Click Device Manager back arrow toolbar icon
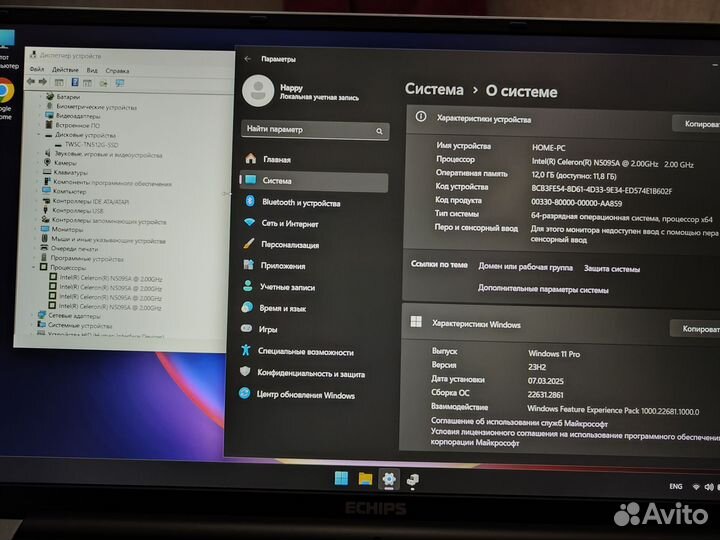 [x=31, y=82]
